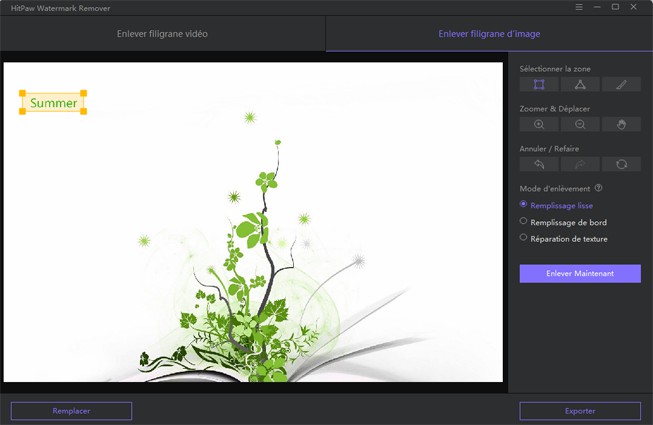The width and height of the screenshot is (653, 425).
Task: Open help icon next to Mode d'enlèvement
Action: point(598,188)
